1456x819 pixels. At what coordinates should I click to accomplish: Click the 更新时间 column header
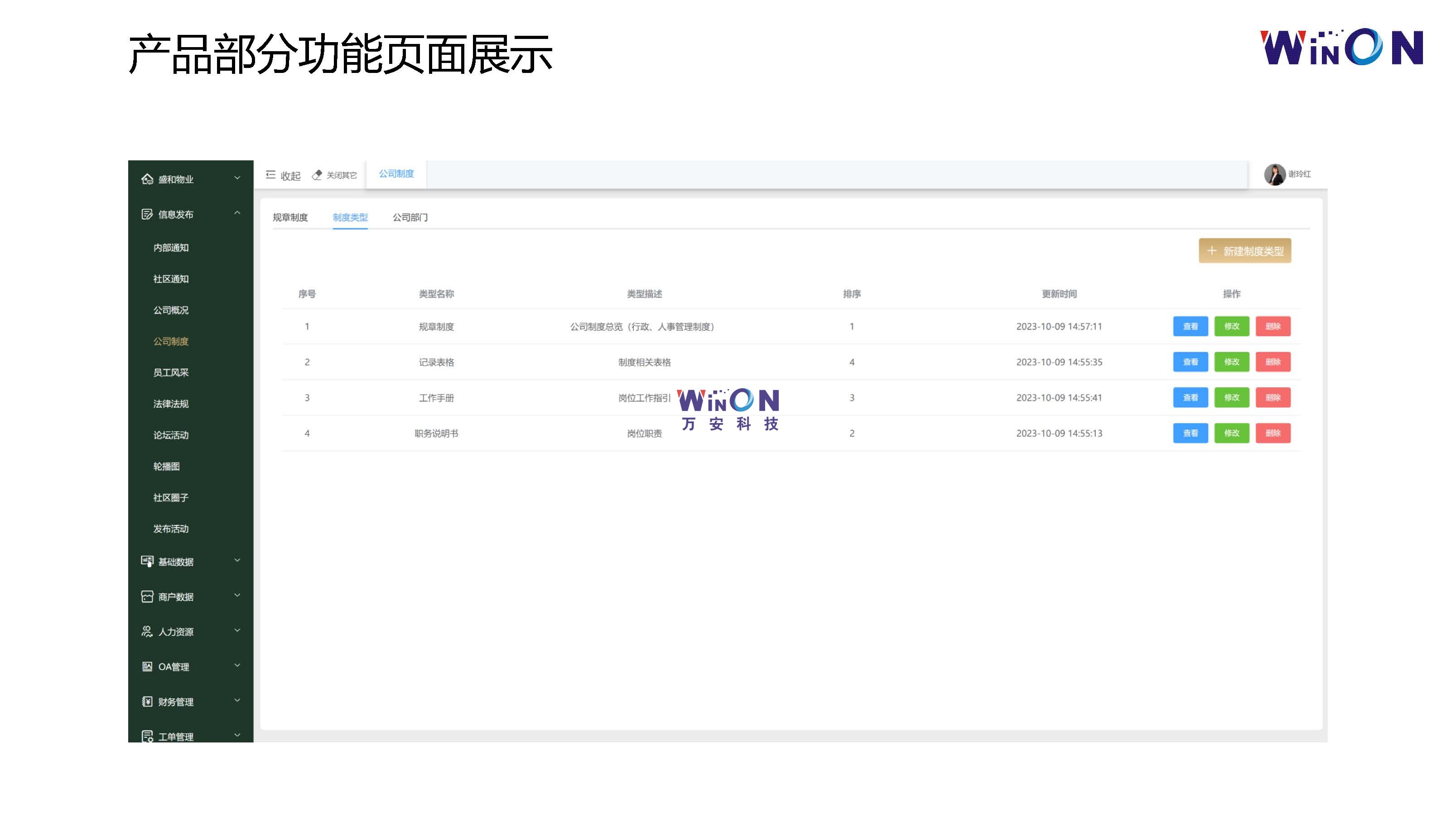pyautogui.click(x=1059, y=294)
